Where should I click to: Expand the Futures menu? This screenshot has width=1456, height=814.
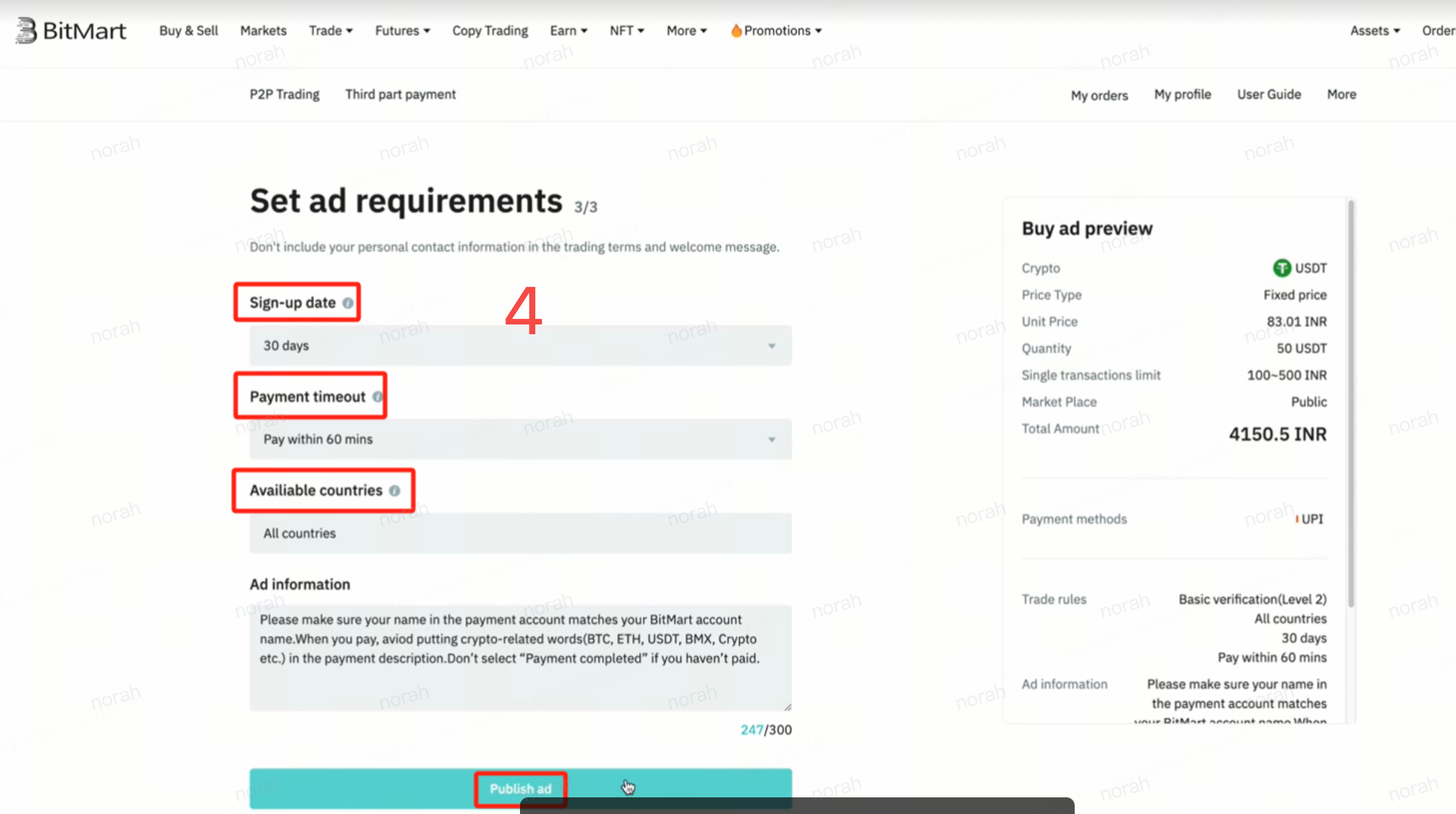[x=402, y=31]
